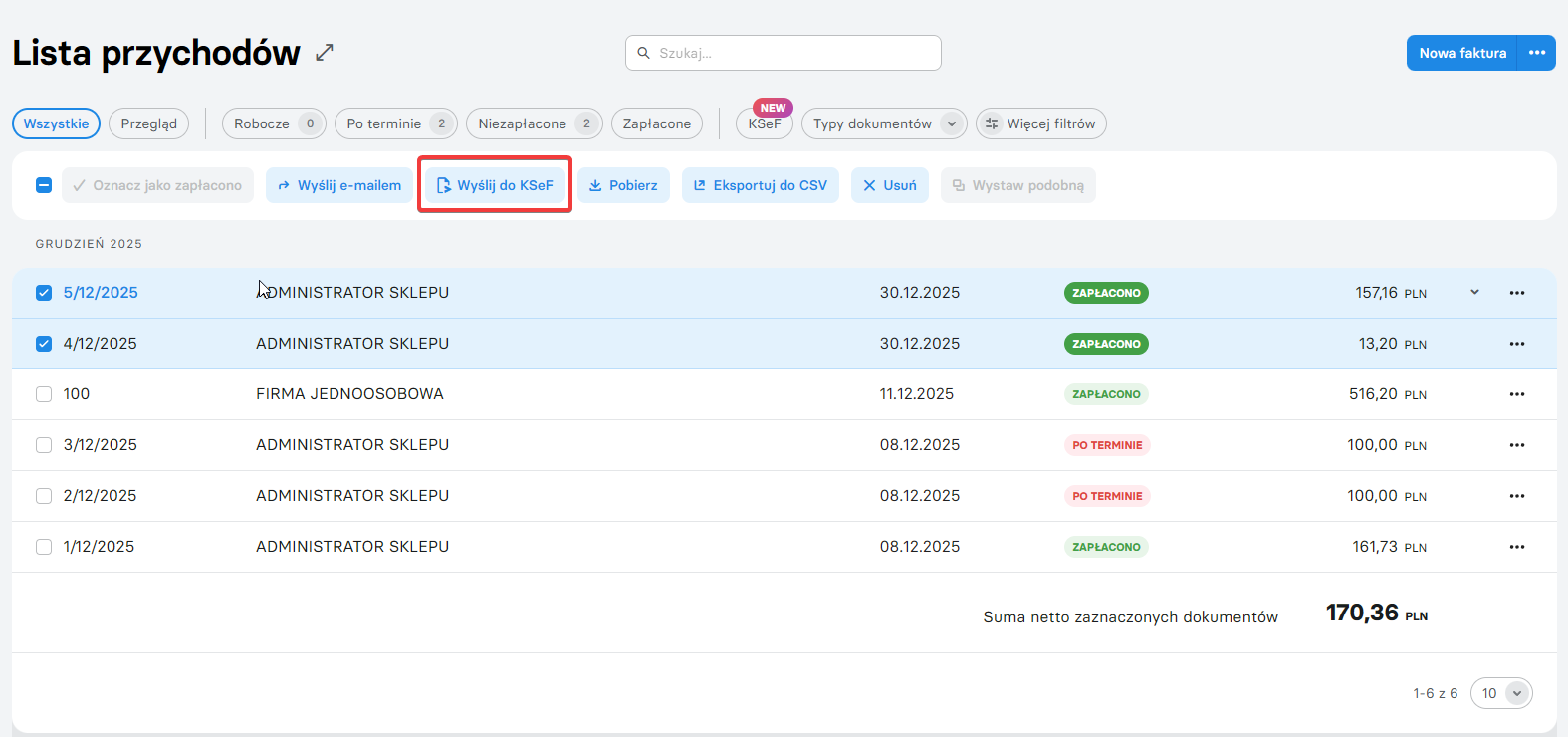Open invoice 5/12/2025 link
The height and width of the screenshot is (737, 1568).
[x=101, y=293]
